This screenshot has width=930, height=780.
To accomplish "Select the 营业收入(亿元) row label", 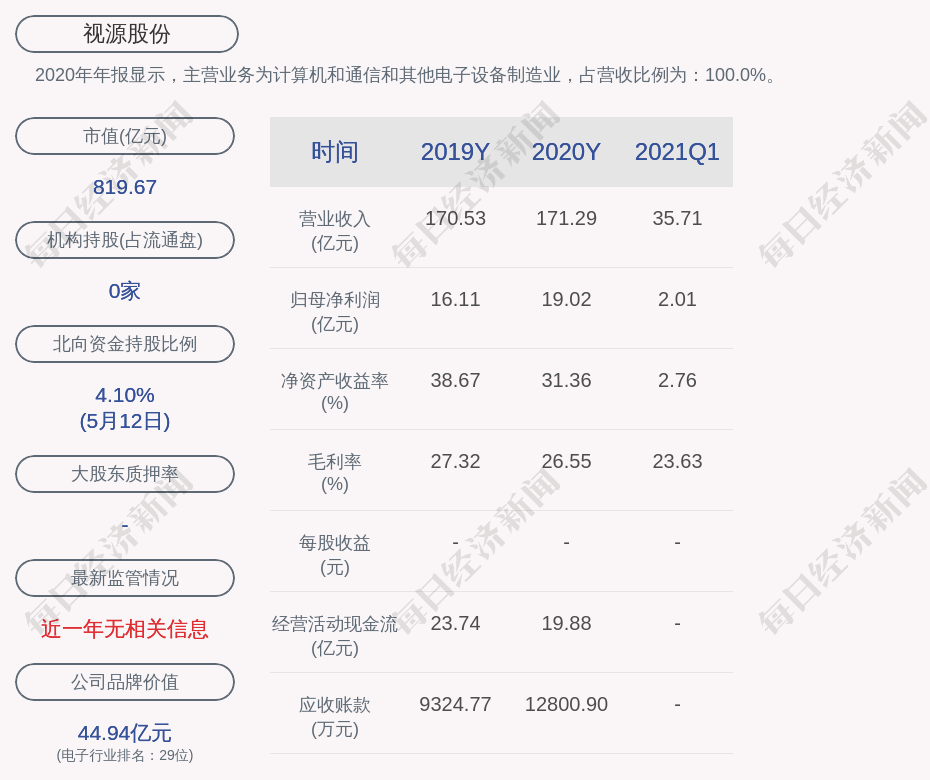I will click(x=335, y=231).
